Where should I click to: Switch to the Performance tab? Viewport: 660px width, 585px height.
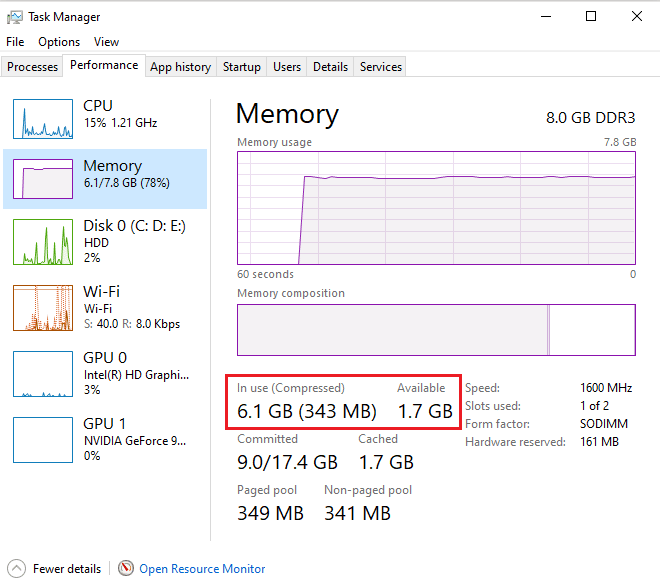[104, 65]
